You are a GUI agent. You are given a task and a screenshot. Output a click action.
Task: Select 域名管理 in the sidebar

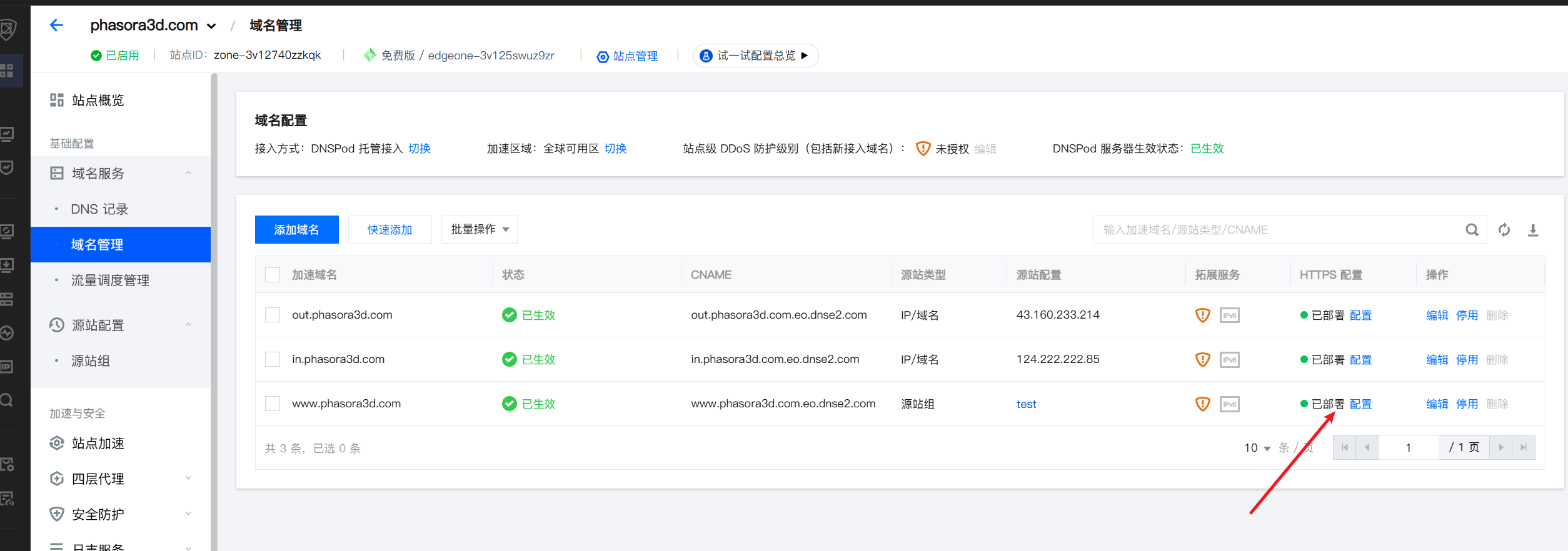click(x=121, y=245)
